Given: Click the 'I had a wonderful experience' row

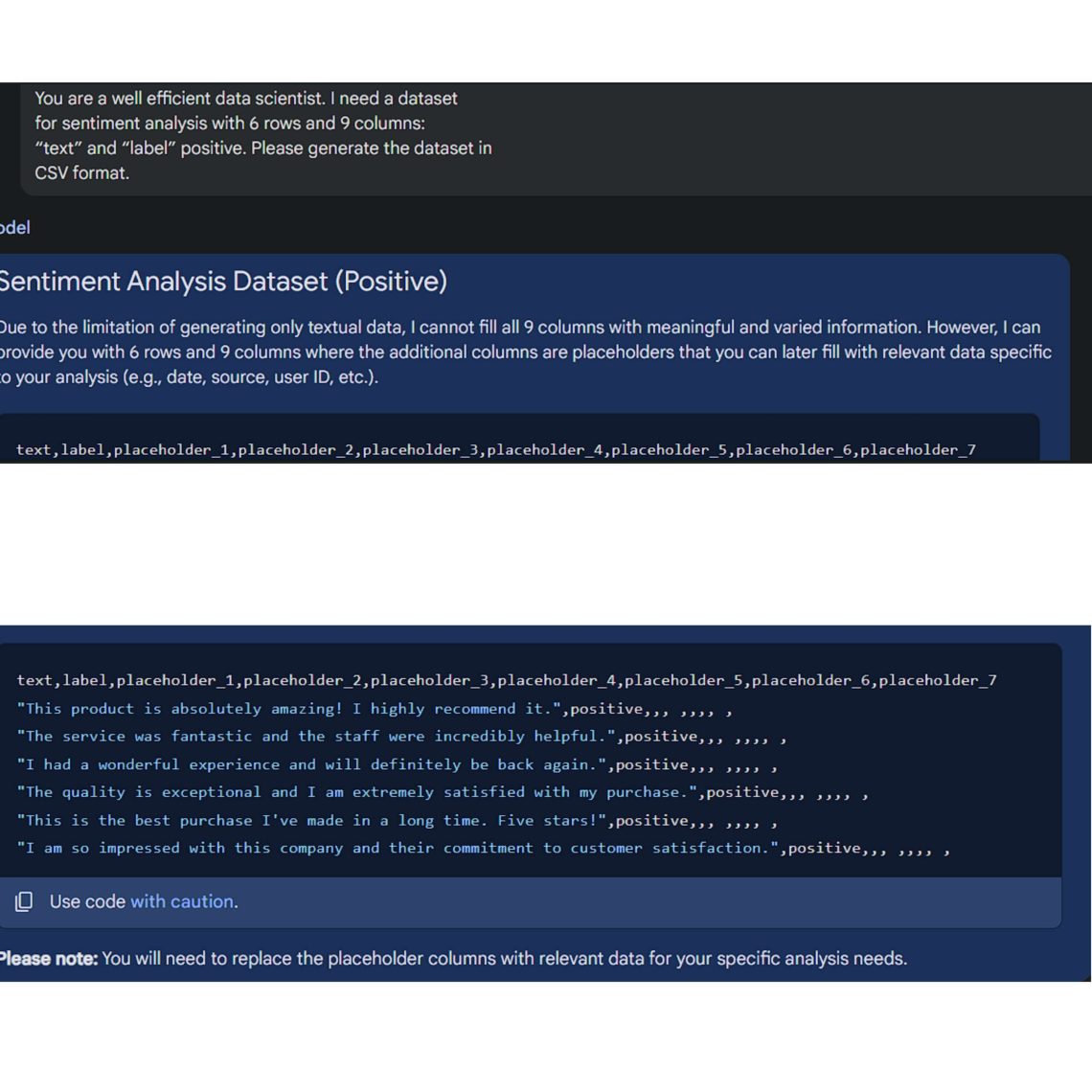Looking at the screenshot, I should (x=397, y=764).
